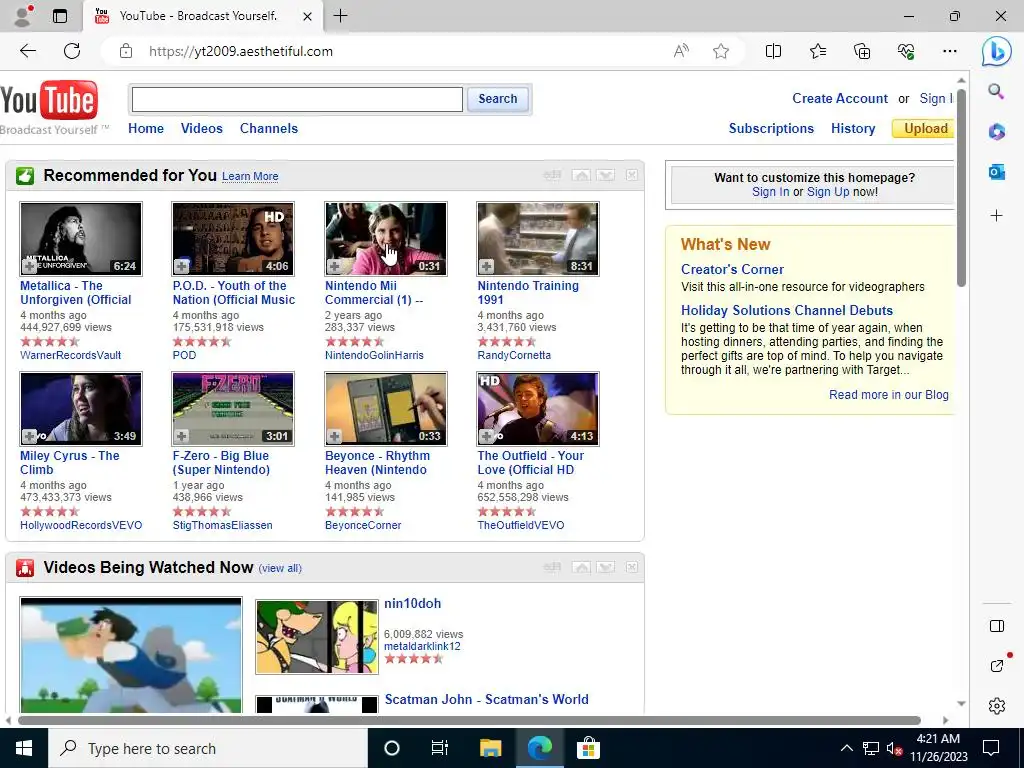Click Read more in our Blog
The width and height of the screenshot is (1024, 768).
click(x=889, y=394)
